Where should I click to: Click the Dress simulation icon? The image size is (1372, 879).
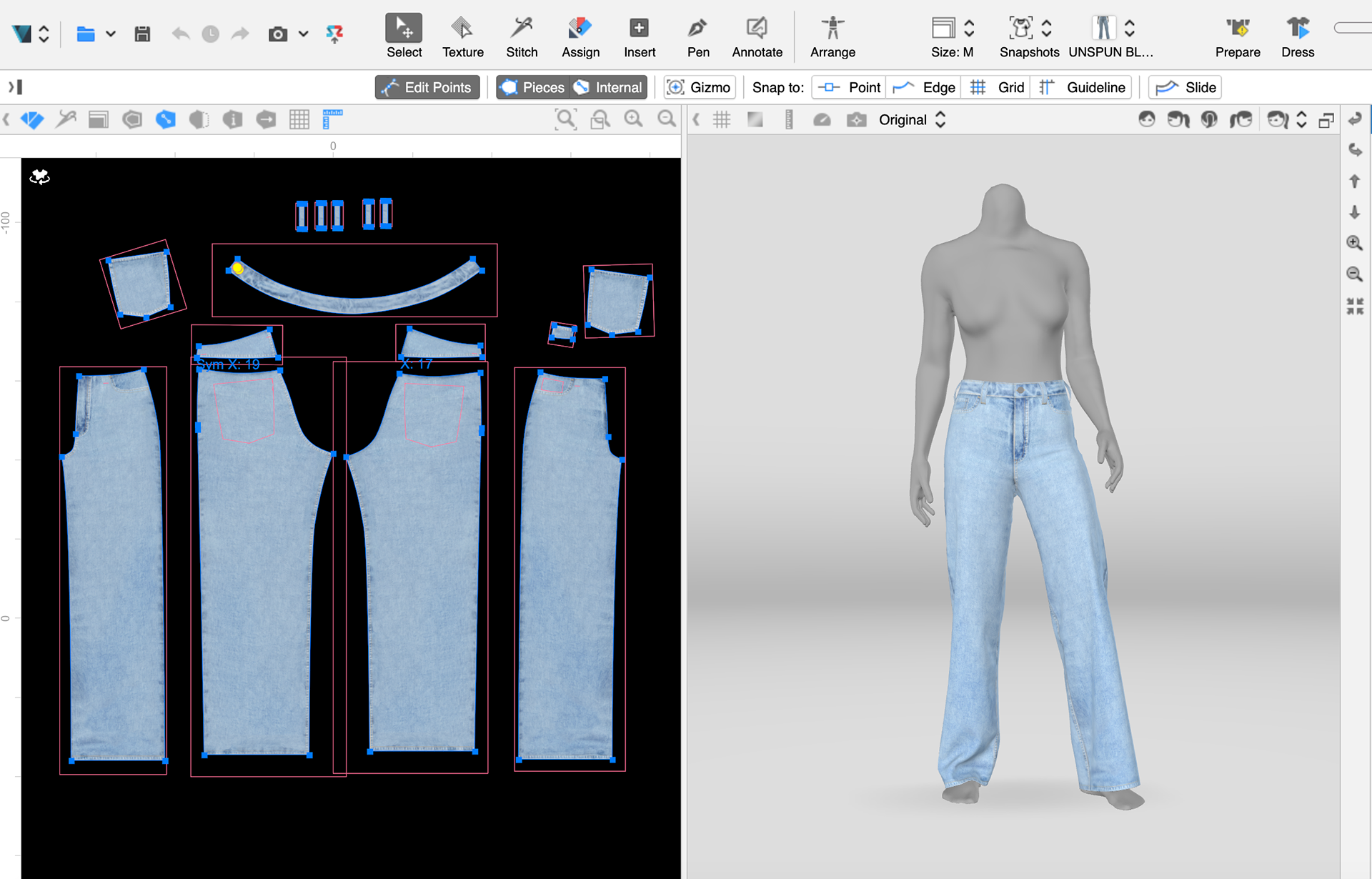[1297, 29]
